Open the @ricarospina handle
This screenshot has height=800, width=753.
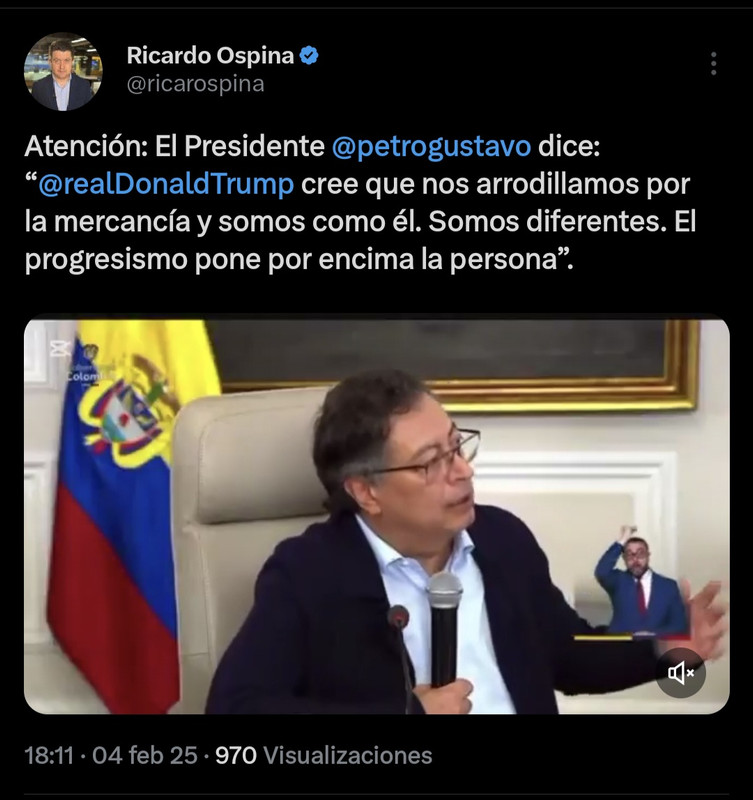pos(195,84)
